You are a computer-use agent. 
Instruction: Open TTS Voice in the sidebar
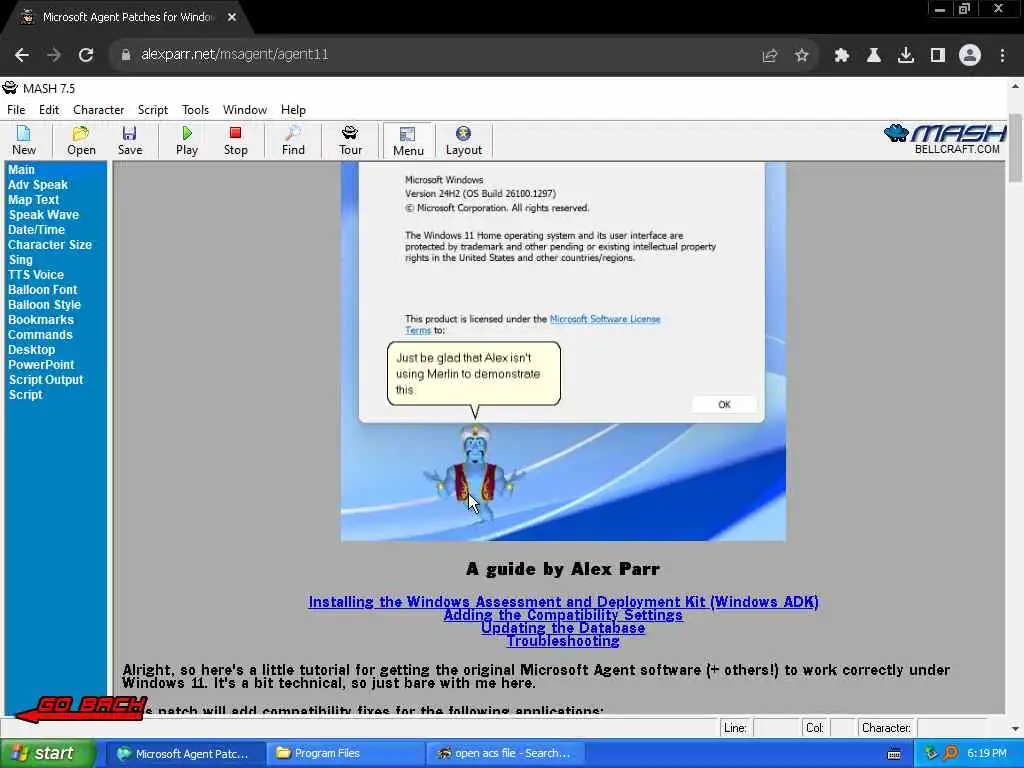[x=36, y=275]
